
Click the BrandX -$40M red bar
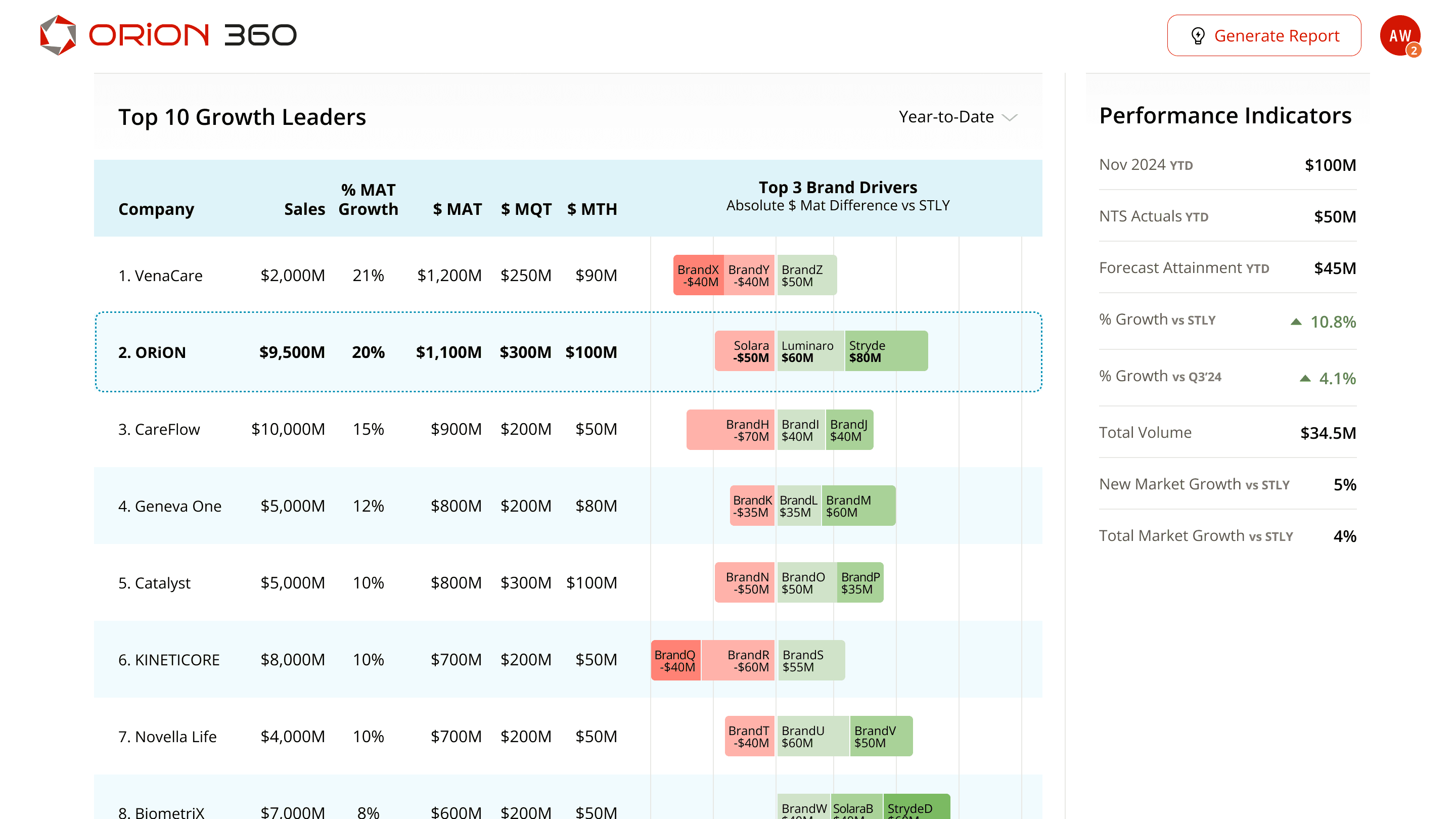(x=698, y=275)
